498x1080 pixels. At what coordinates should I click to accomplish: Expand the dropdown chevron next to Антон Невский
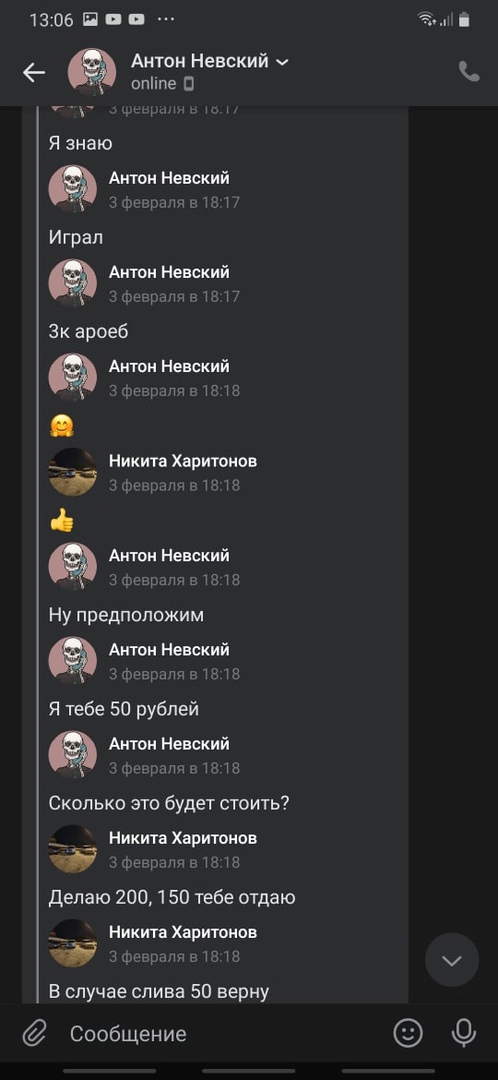pyautogui.click(x=282, y=63)
